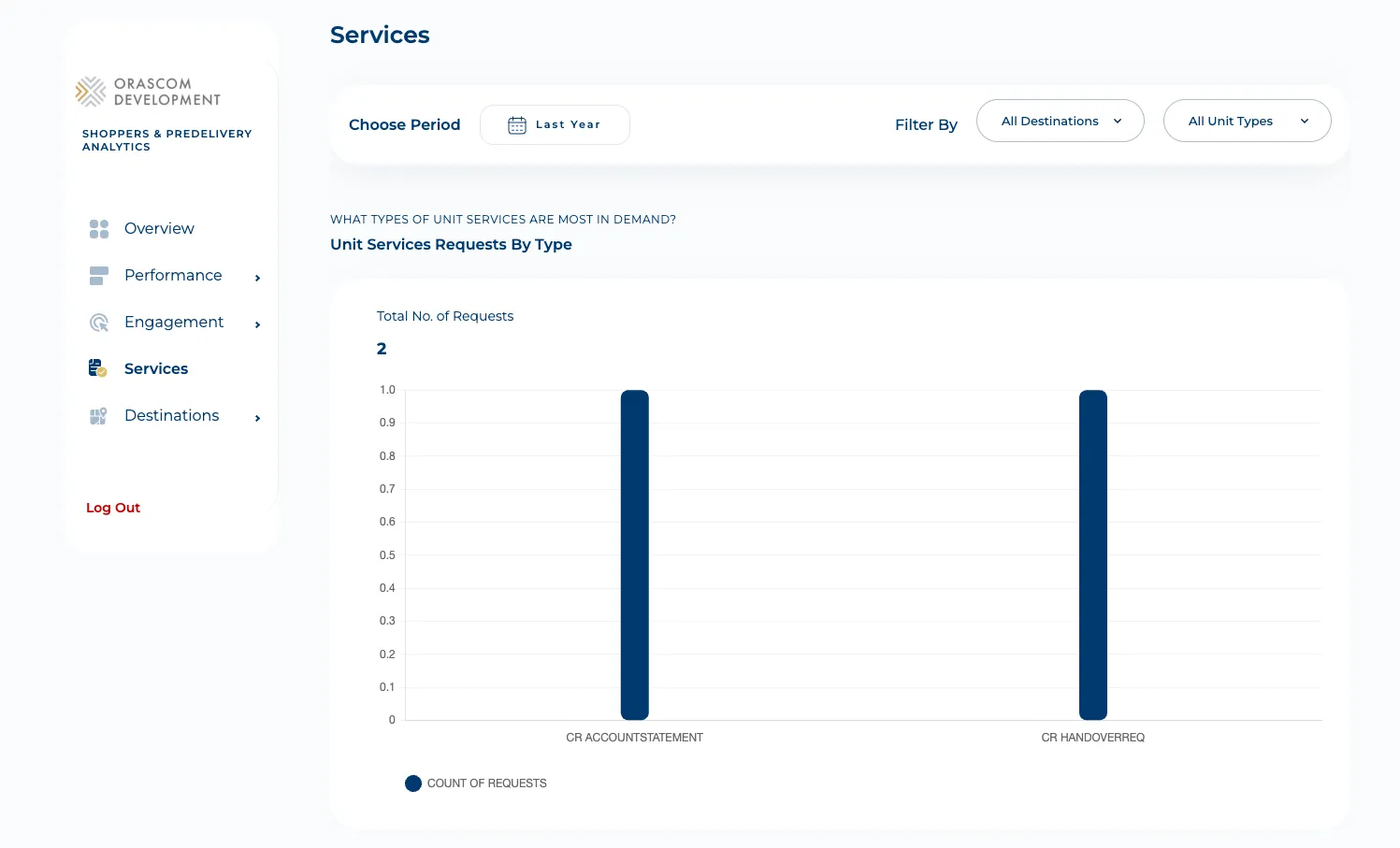Select Services in the sidebar
Image resolution: width=1400 pixels, height=848 pixels.
point(156,368)
